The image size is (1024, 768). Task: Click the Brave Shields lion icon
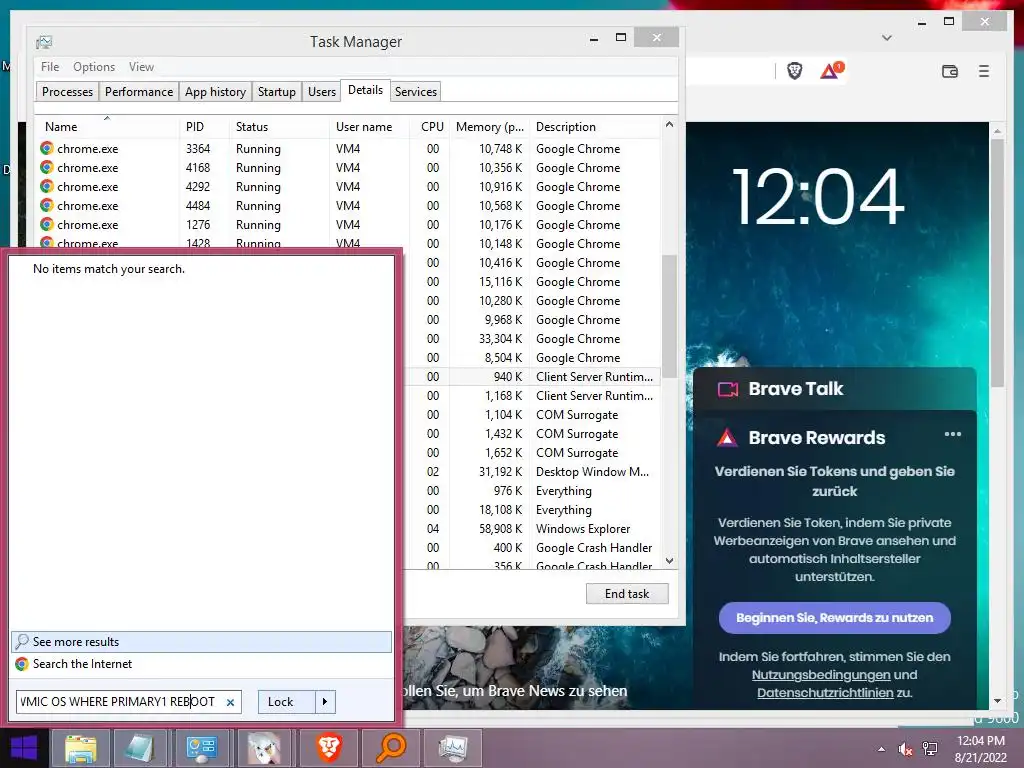(795, 71)
